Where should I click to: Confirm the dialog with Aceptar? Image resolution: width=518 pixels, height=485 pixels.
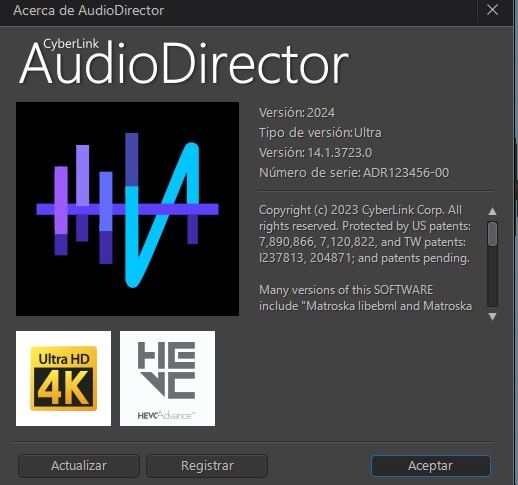(430, 465)
